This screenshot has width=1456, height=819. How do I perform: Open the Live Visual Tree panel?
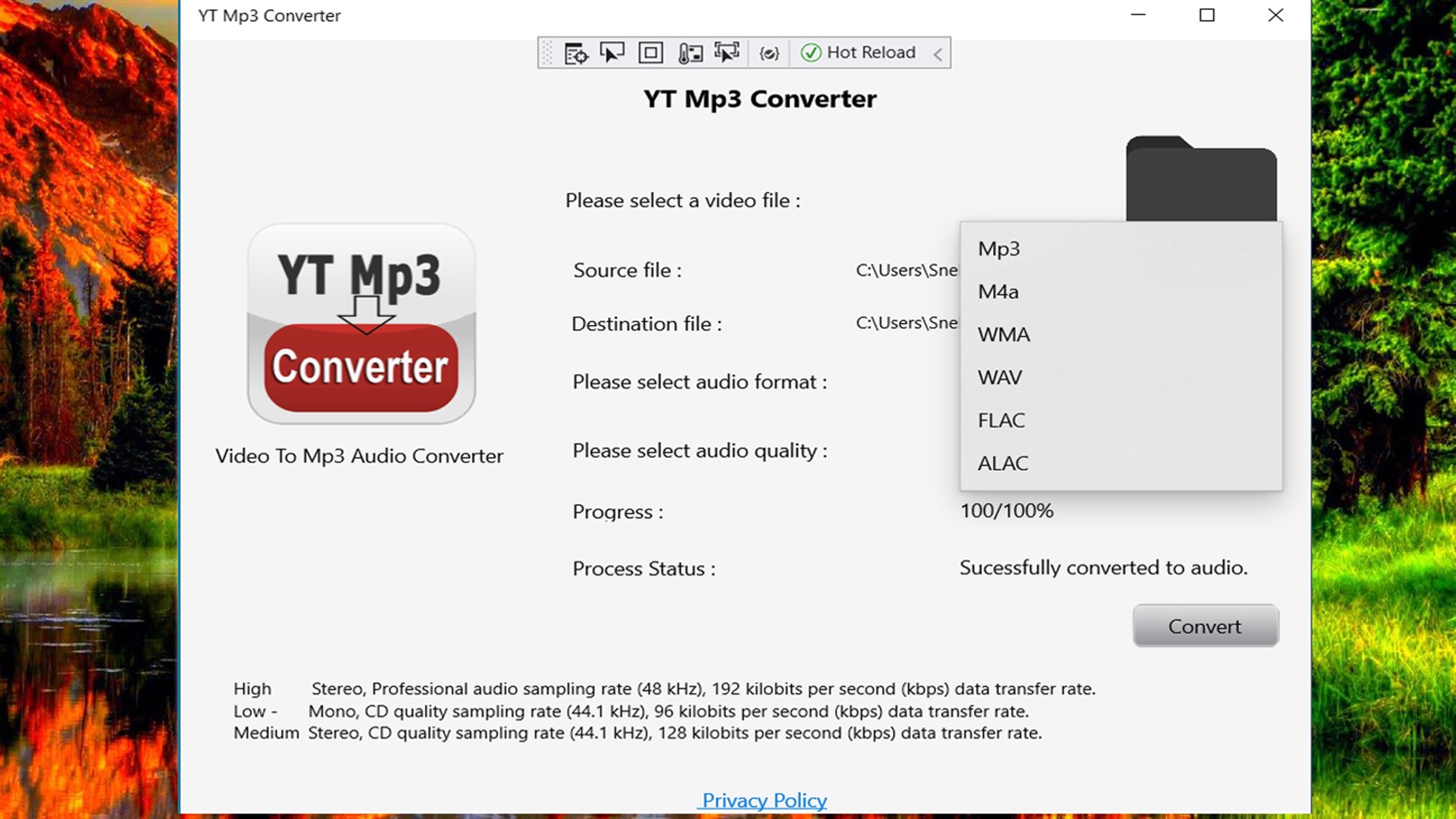point(576,52)
